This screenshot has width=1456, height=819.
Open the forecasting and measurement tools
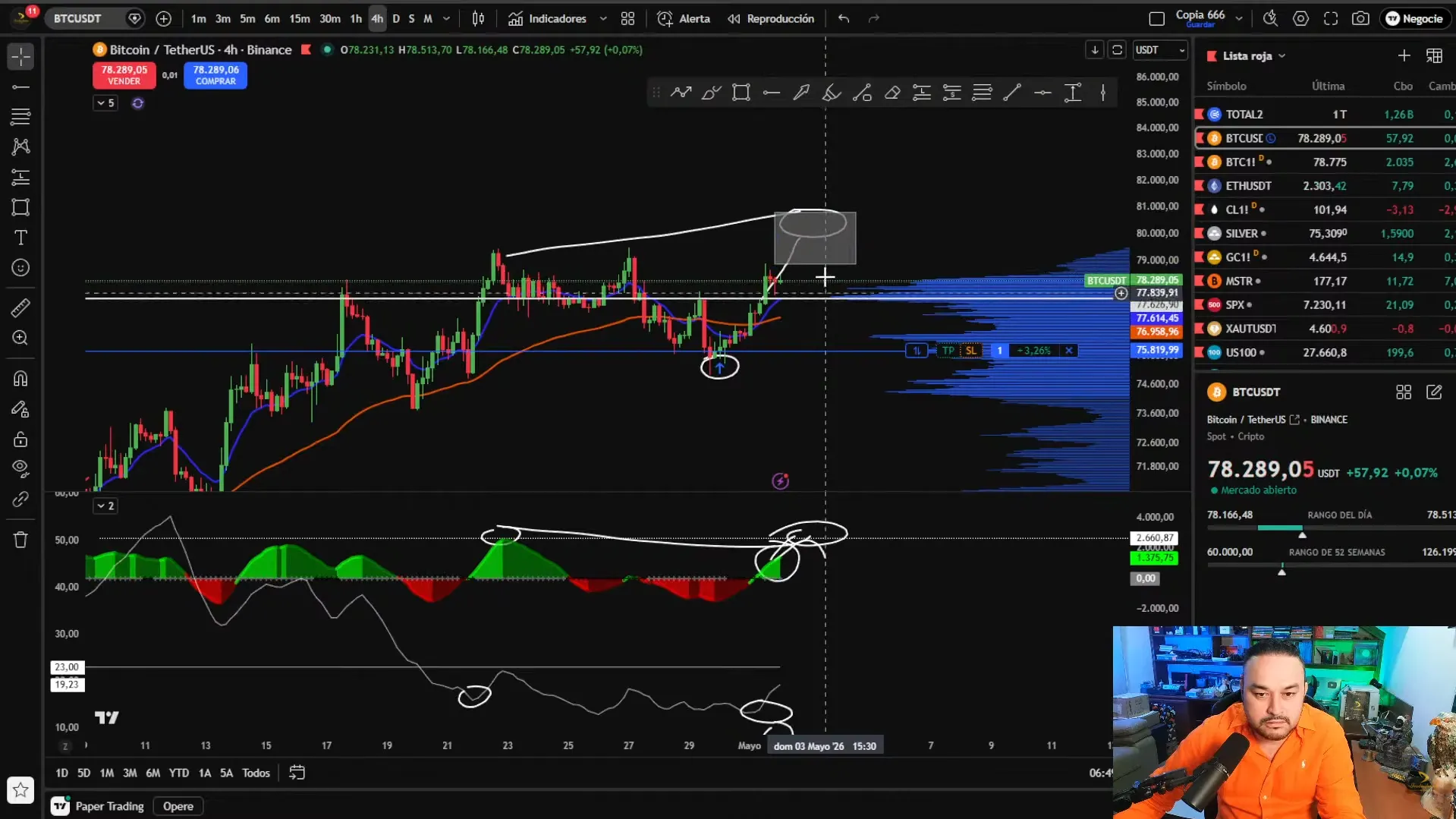point(20,177)
